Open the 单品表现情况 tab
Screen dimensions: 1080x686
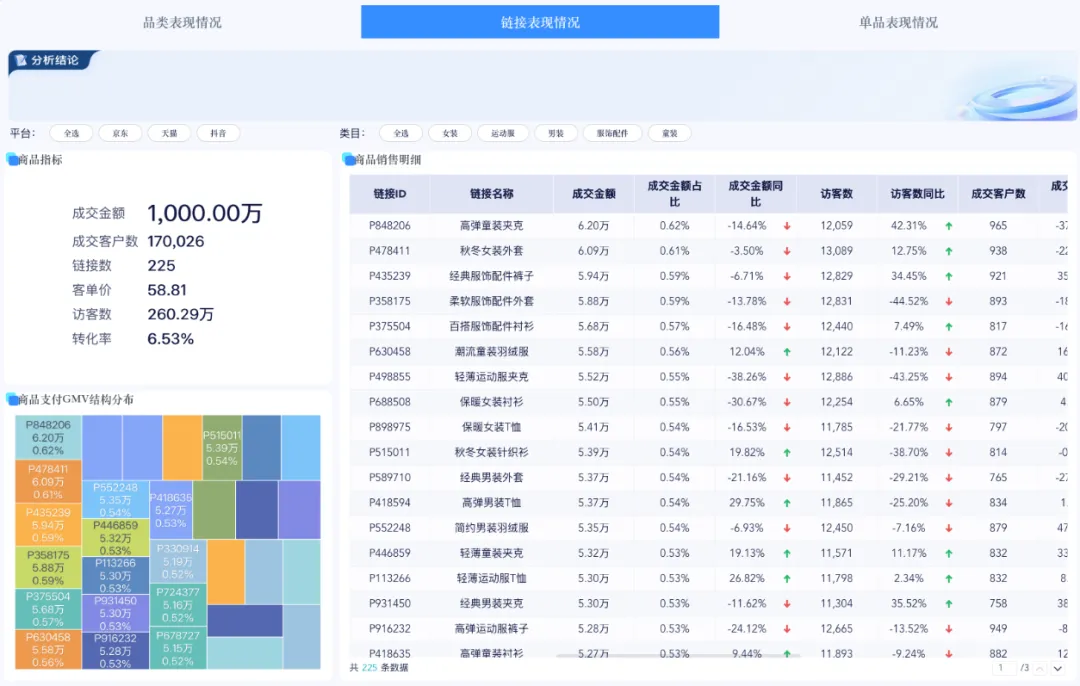click(898, 22)
